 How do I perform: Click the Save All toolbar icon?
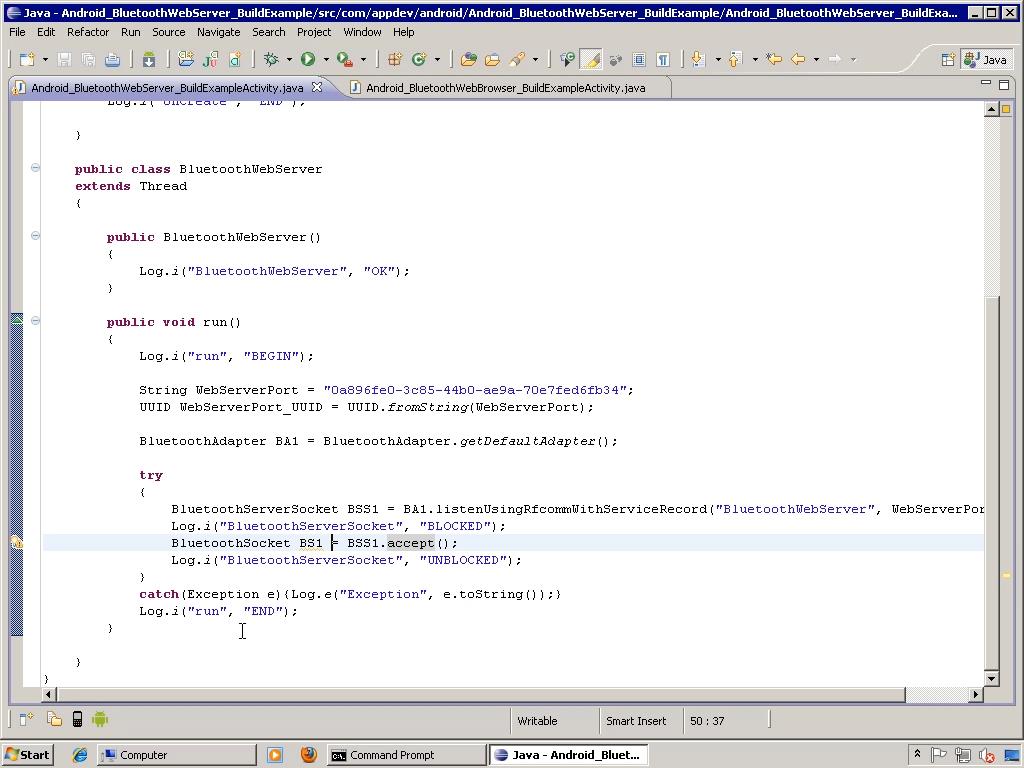88,59
